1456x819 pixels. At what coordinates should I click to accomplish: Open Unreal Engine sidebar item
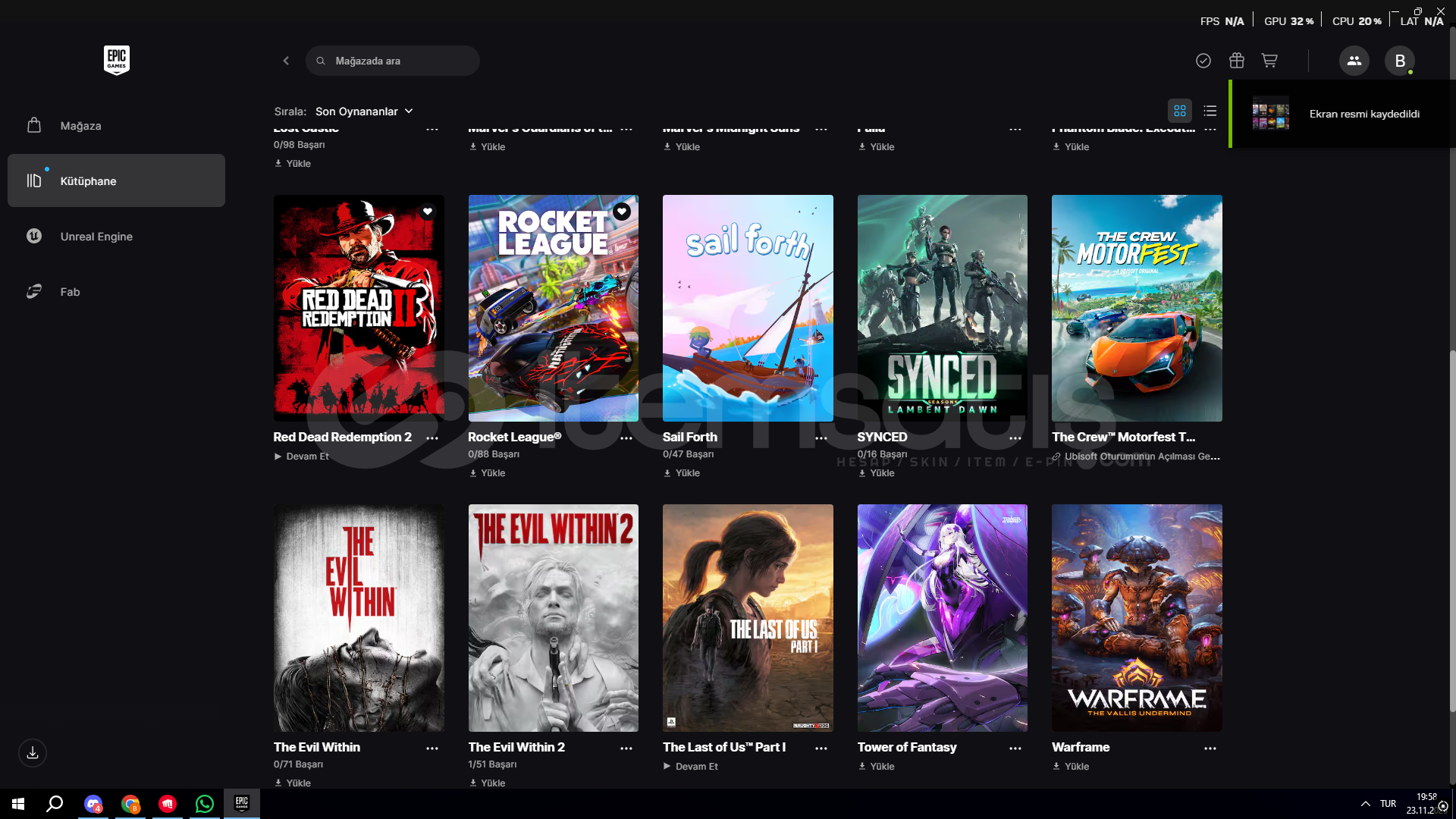click(96, 237)
